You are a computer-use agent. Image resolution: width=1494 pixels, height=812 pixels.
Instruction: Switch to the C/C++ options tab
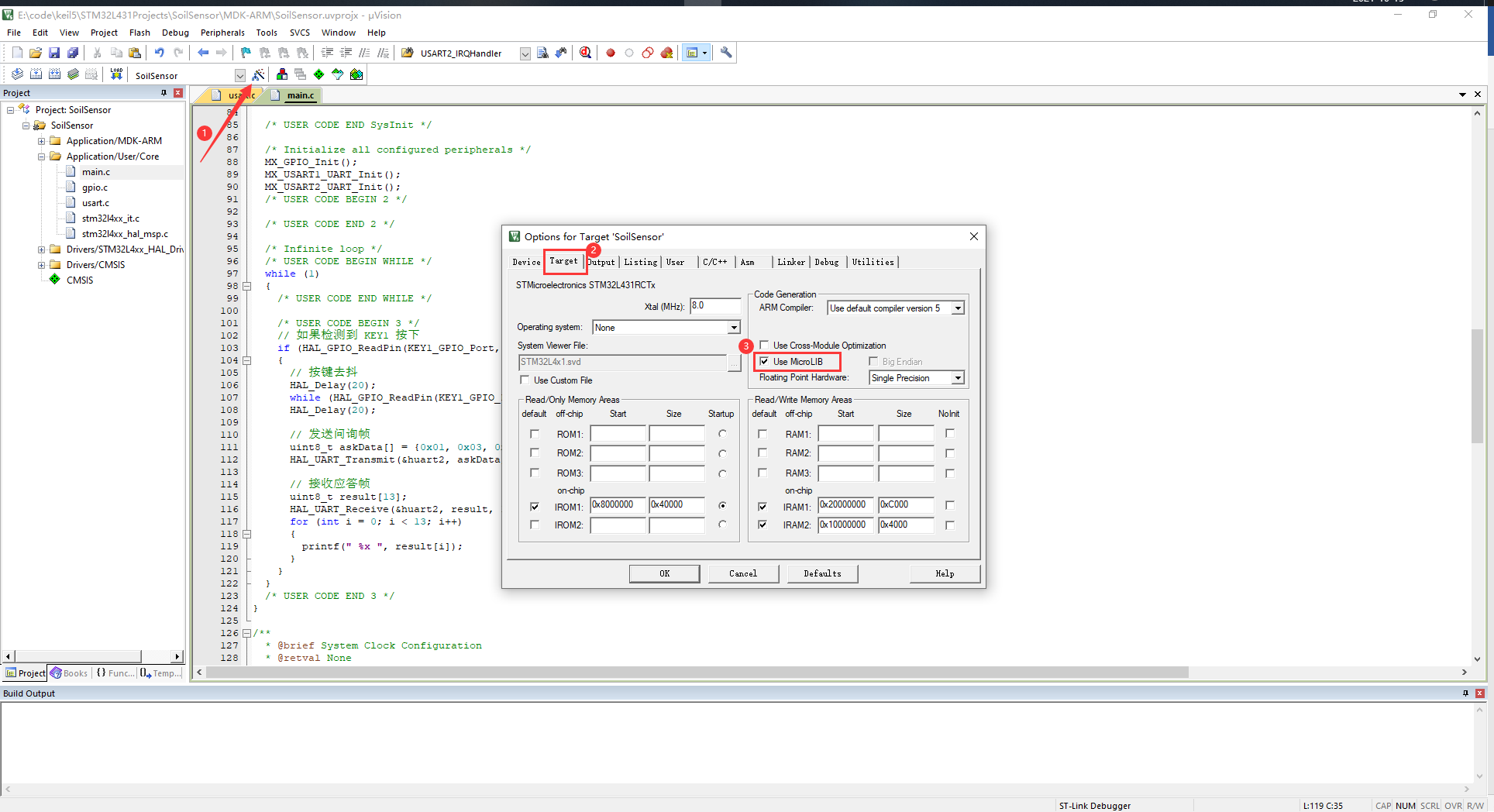[x=714, y=262]
